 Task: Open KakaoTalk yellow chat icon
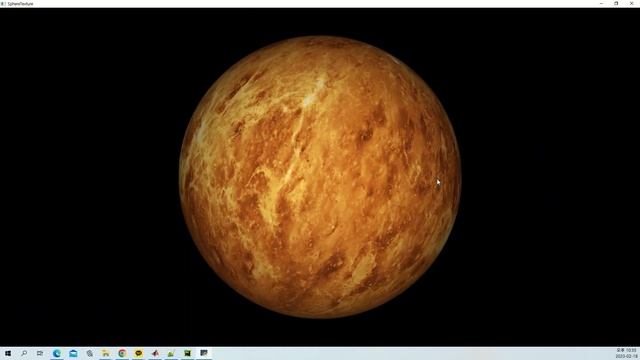click(x=138, y=353)
